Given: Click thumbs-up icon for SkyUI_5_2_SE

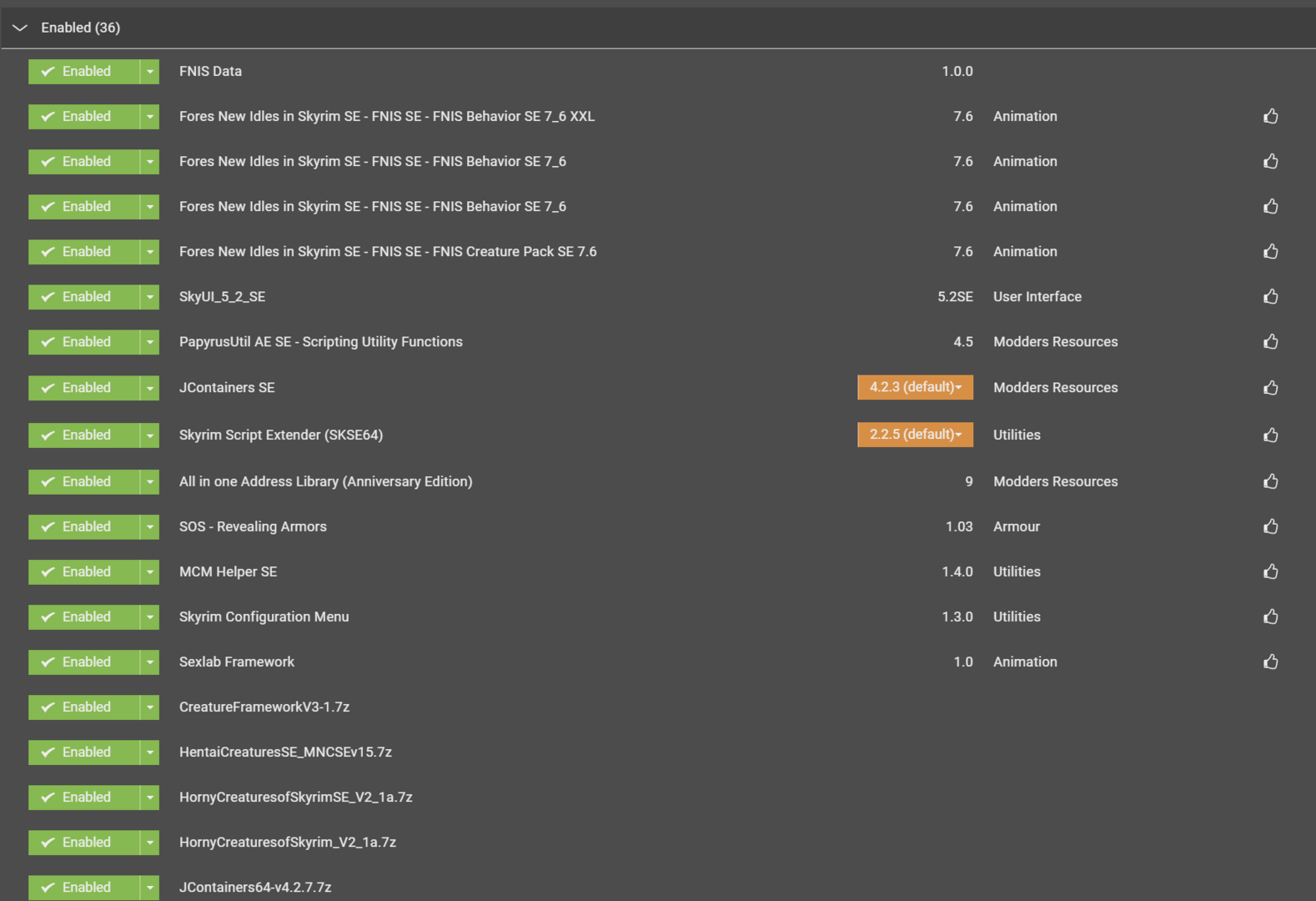Looking at the screenshot, I should coord(1270,296).
